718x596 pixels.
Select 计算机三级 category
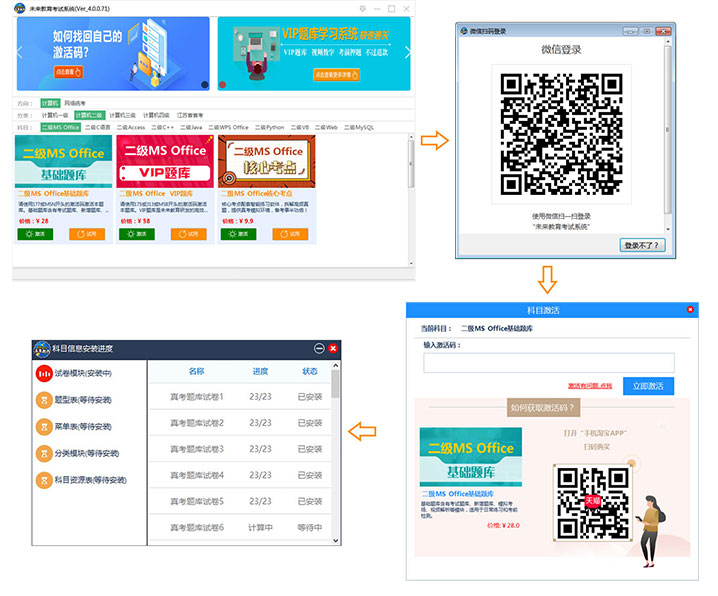pos(123,115)
